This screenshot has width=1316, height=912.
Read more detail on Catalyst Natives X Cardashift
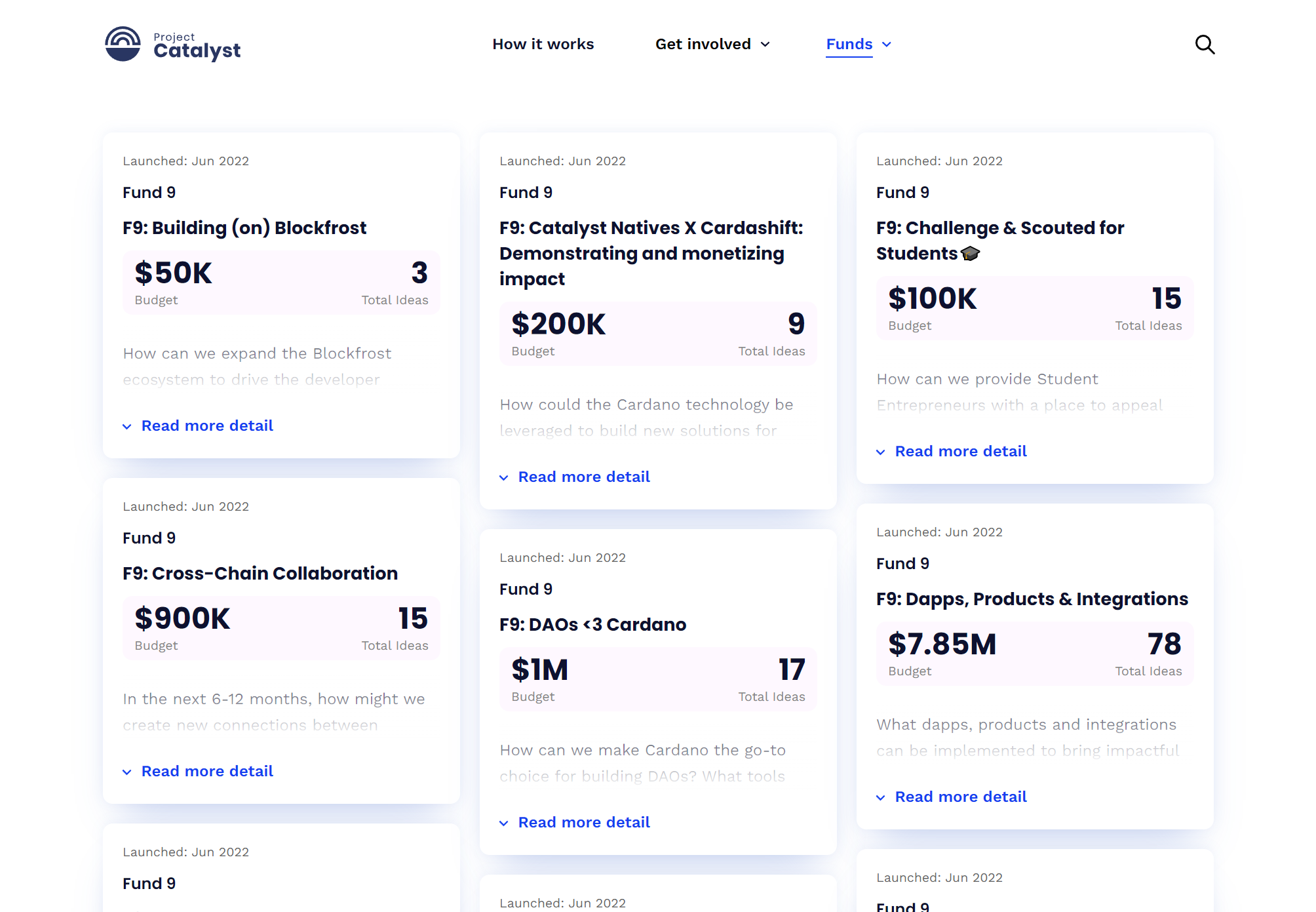point(584,477)
